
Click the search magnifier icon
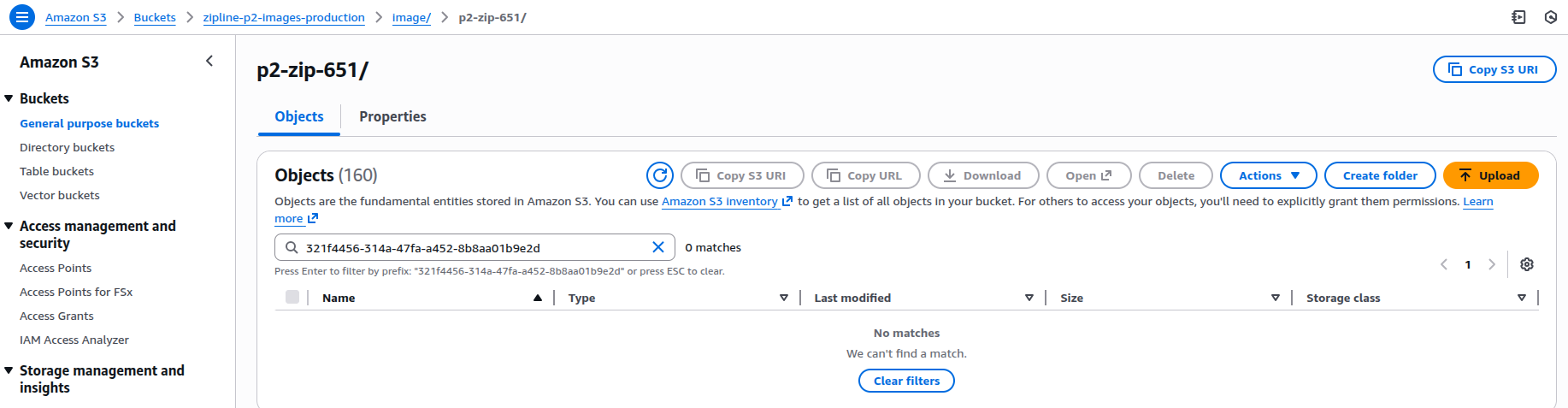[x=292, y=247]
